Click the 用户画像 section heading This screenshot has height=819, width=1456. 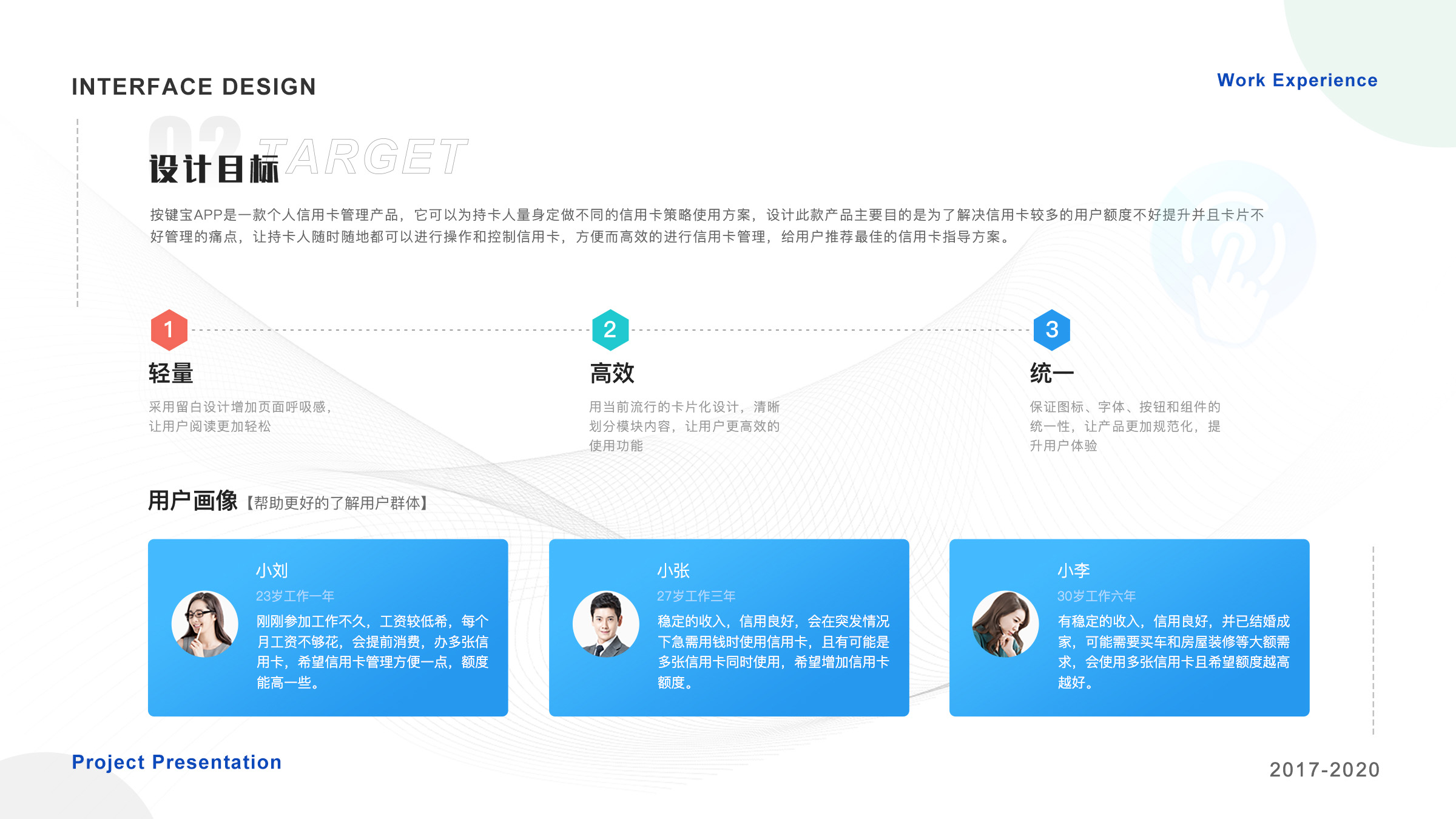tap(193, 501)
